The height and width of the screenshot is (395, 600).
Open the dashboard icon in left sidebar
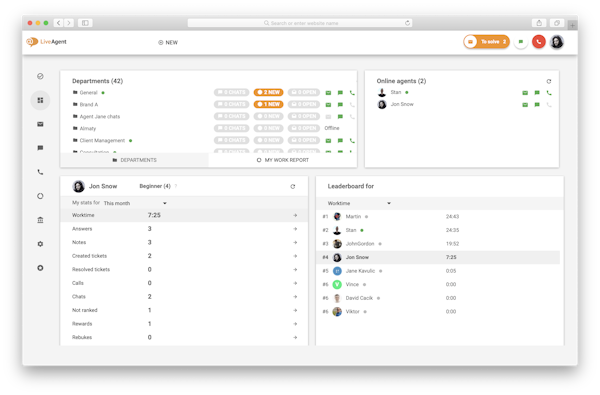click(x=40, y=100)
